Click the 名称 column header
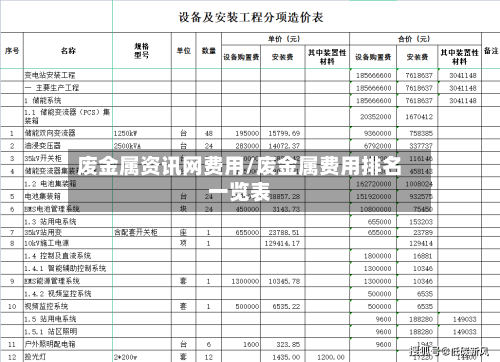 pos(68,51)
